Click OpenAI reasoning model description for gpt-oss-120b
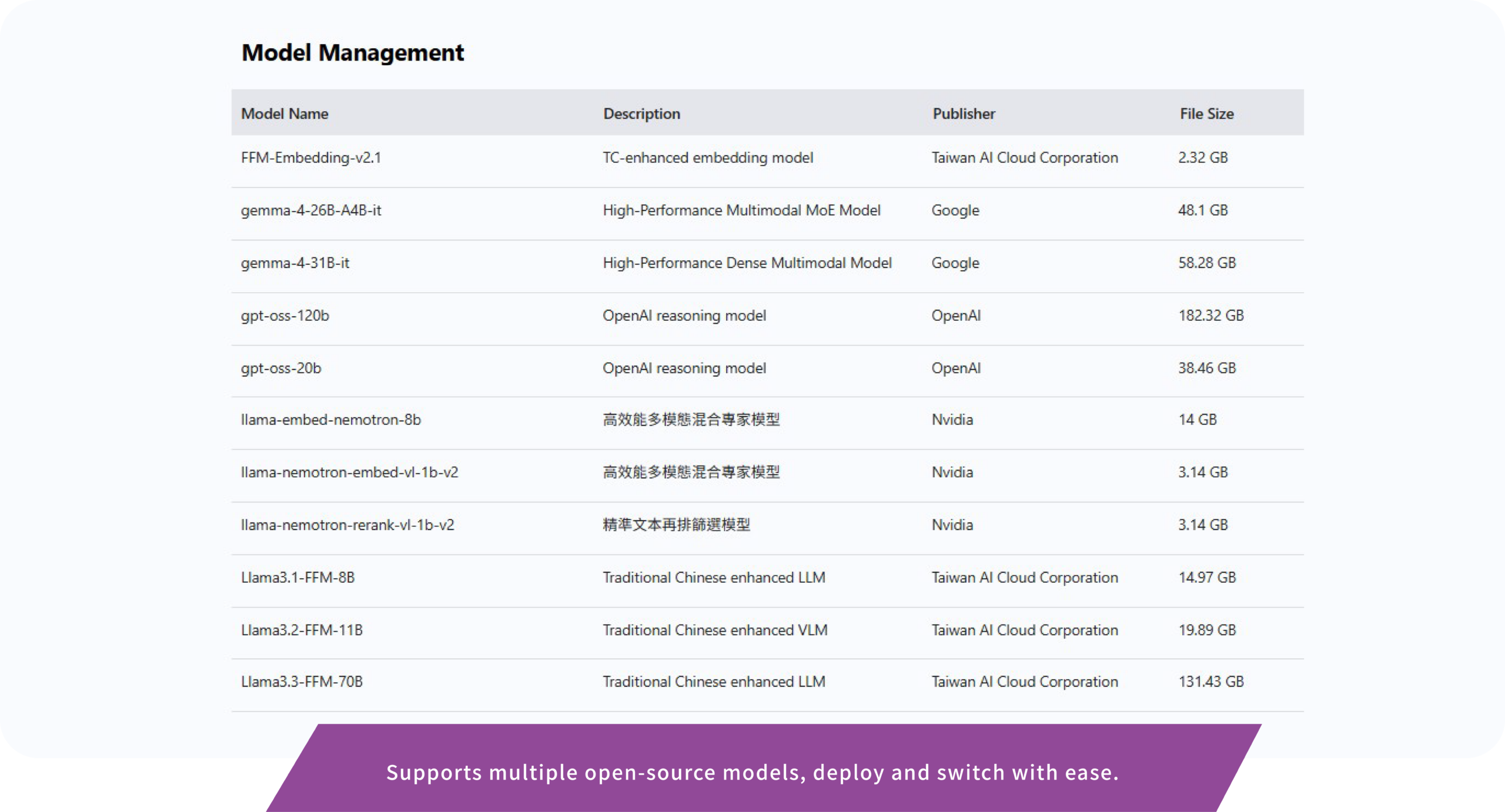Viewport: 1505px width, 812px height. [684, 316]
